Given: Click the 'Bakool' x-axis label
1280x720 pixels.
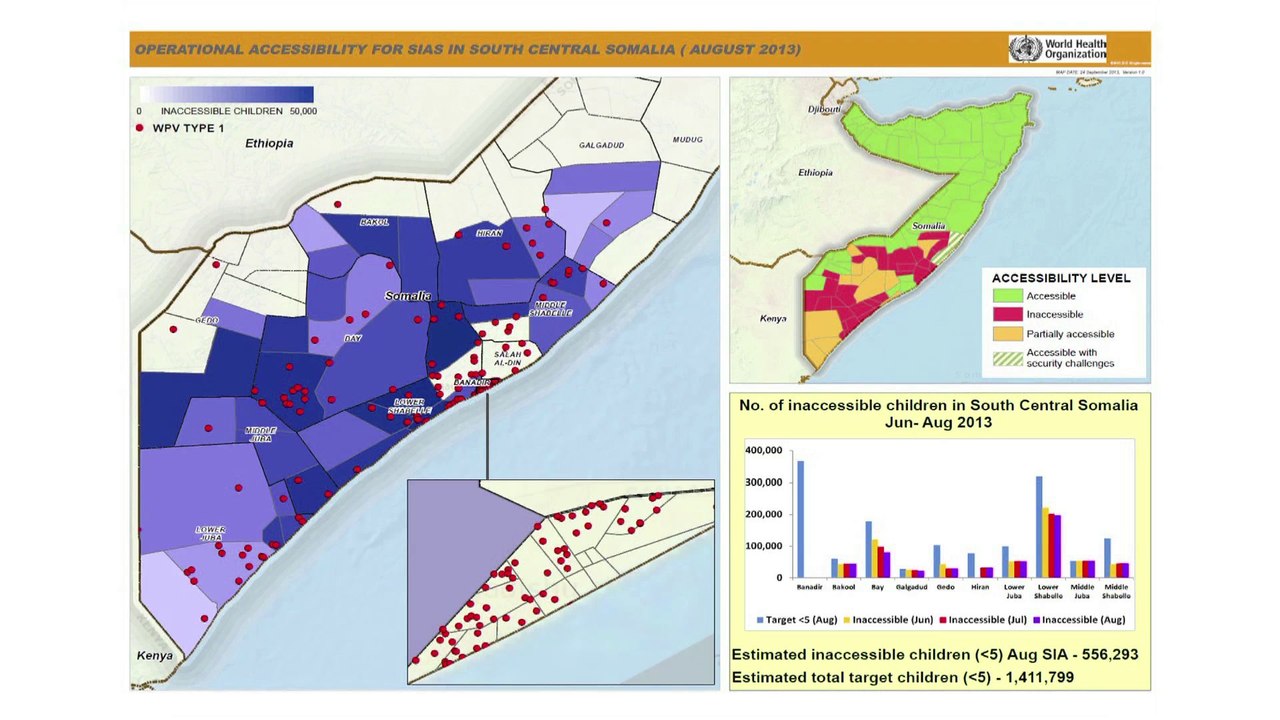Looking at the screenshot, I should click(x=845, y=586).
